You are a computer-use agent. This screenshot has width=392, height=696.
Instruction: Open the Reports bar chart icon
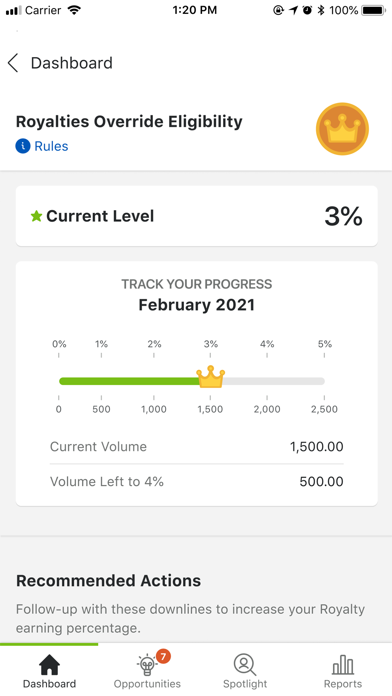[x=343, y=665]
